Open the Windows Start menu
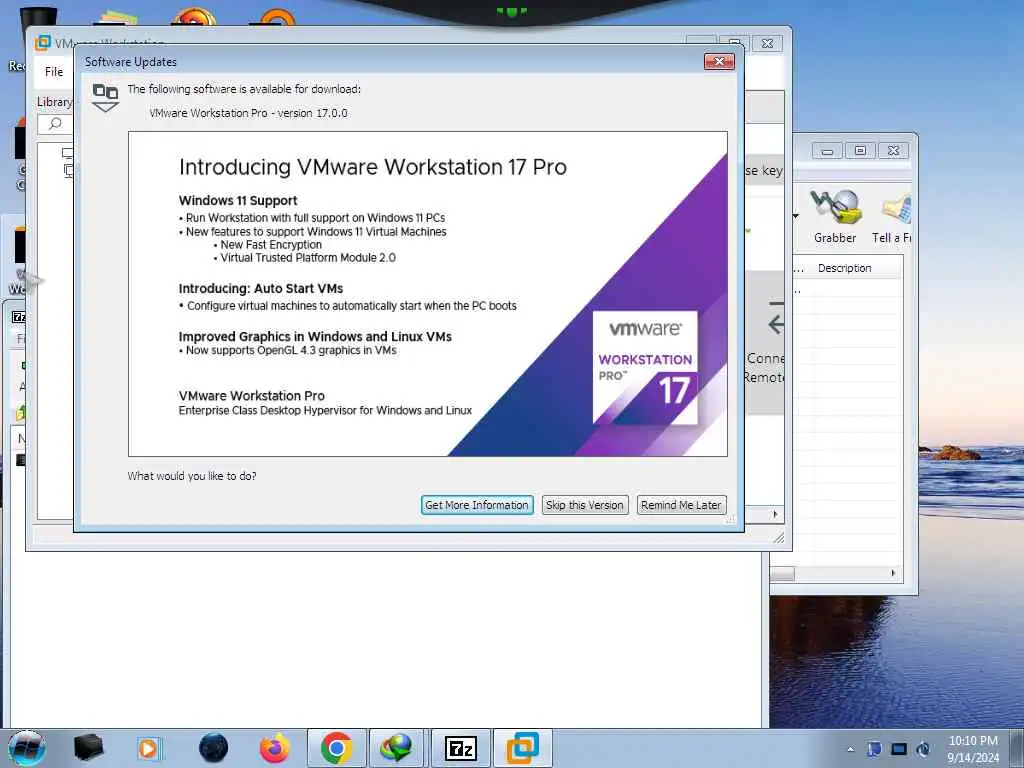The height and width of the screenshot is (768, 1024). tap(26, 748)
